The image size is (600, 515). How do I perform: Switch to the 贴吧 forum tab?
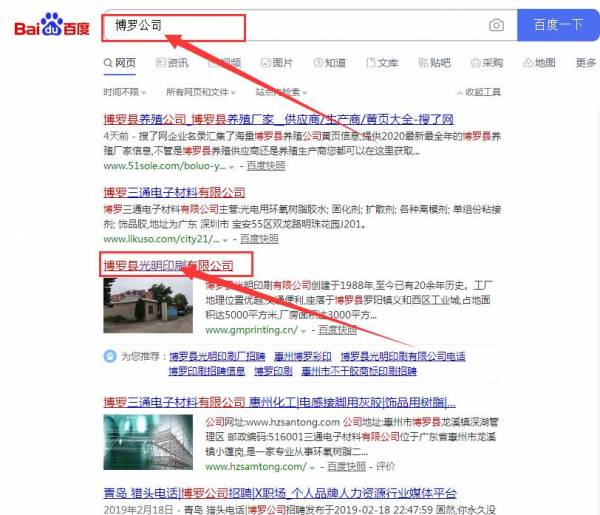pos(435,63)
